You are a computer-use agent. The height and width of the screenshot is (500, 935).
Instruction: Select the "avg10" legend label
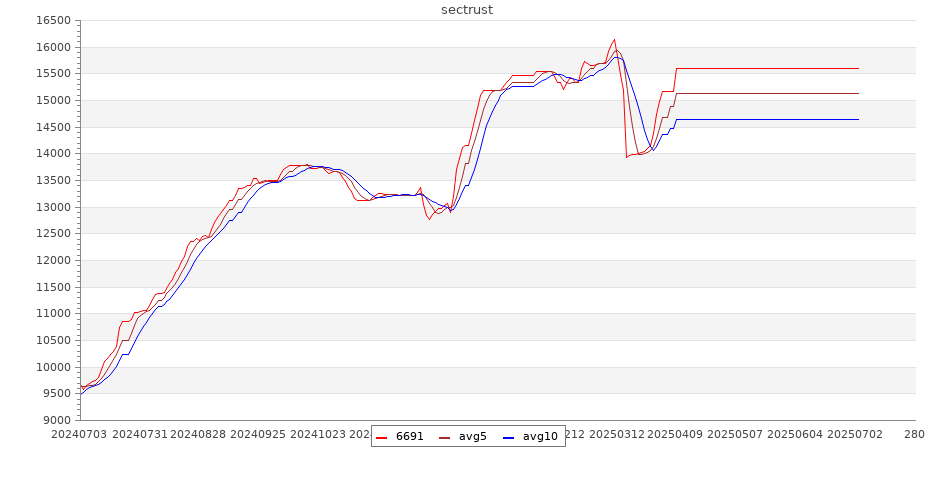click(540, 436)
